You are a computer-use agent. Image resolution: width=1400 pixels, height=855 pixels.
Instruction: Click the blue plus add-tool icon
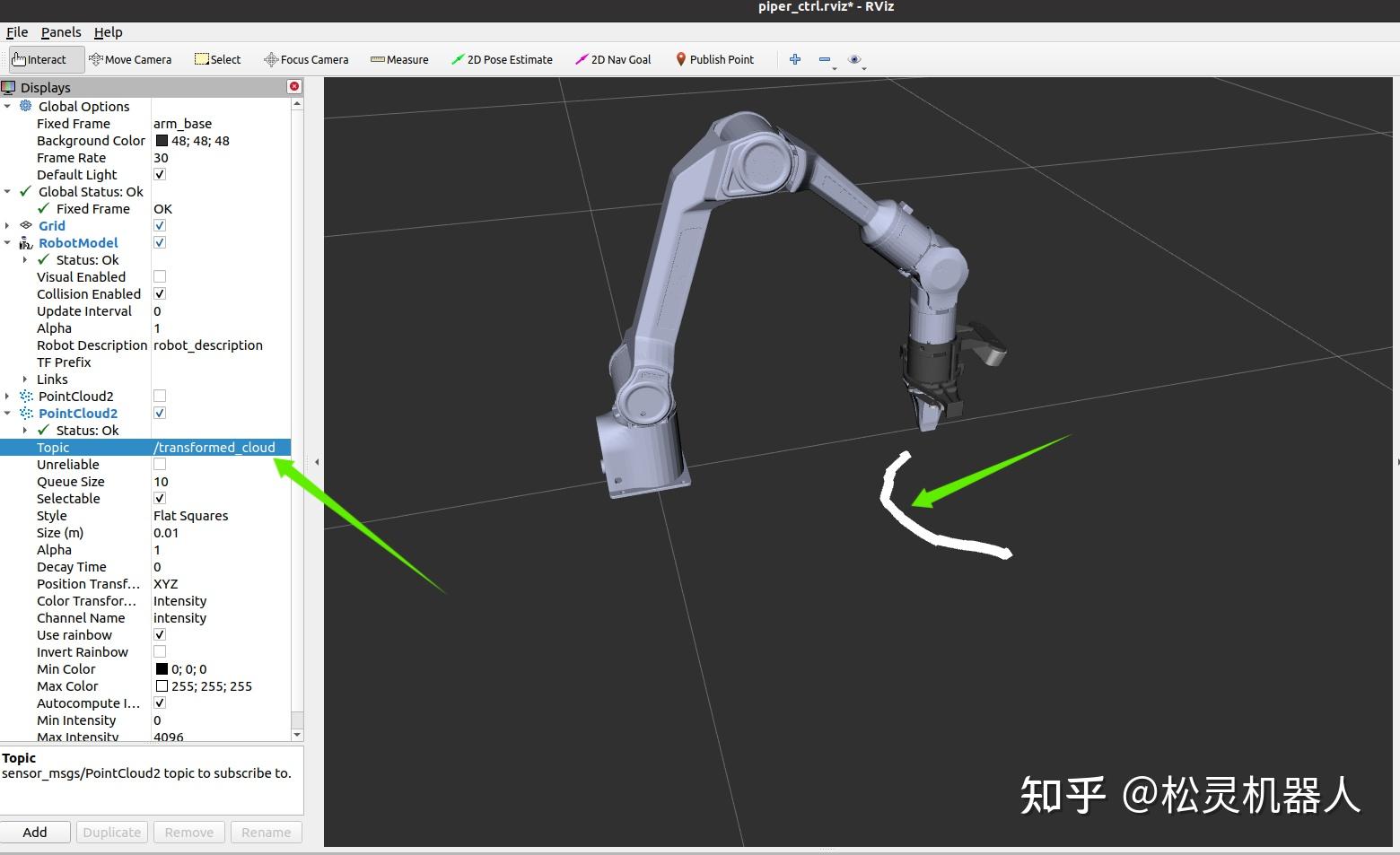795,59
